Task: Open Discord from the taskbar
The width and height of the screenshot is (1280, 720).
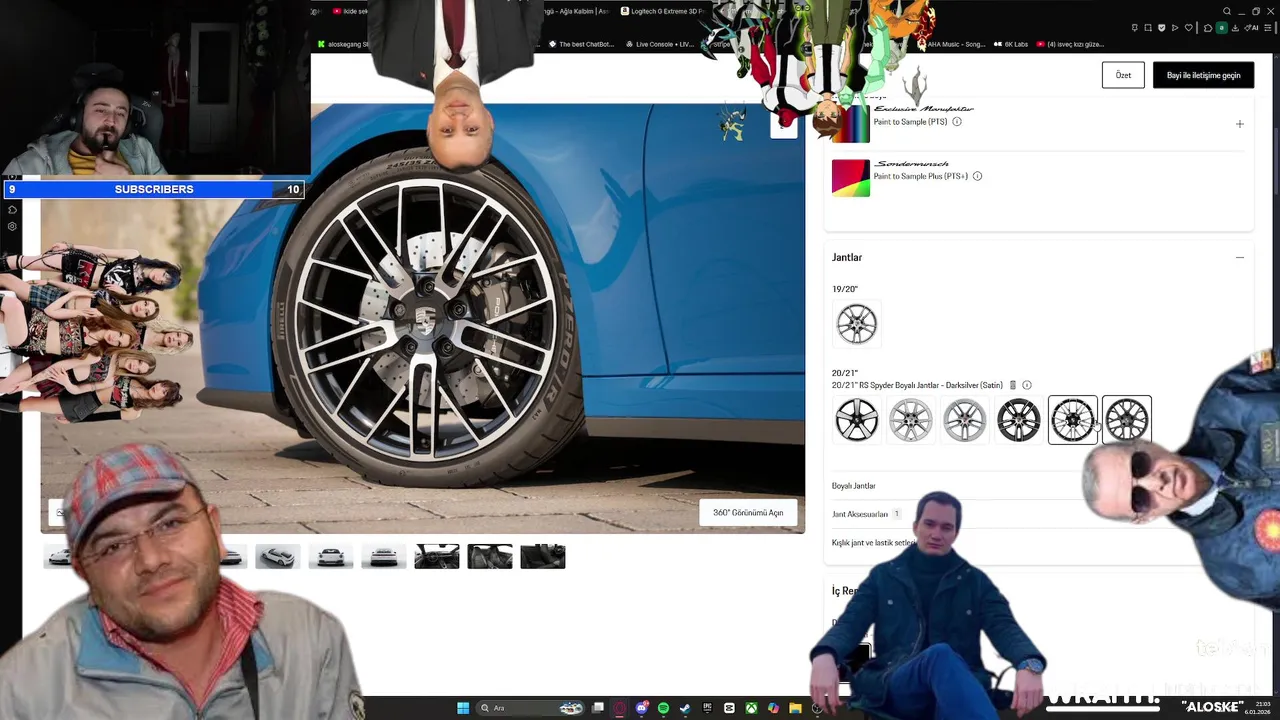Action: (642, 708)
